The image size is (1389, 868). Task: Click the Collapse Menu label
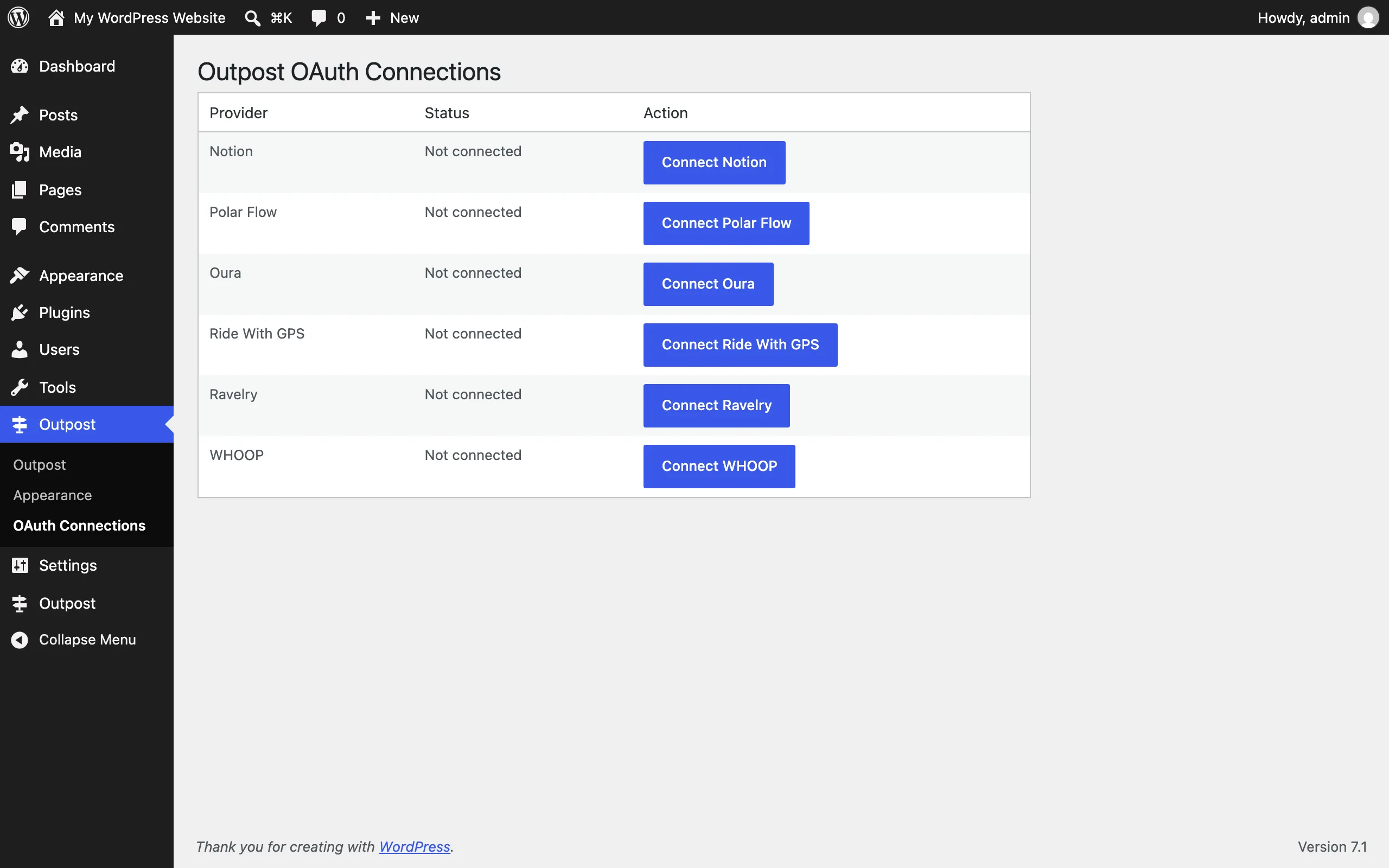click(x=87, y=640)
